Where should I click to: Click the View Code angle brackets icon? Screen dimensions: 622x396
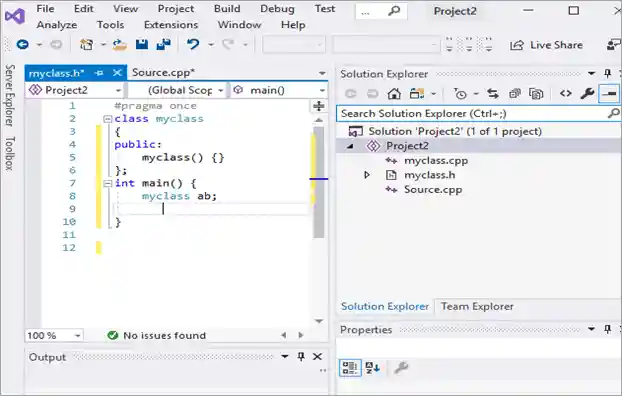tap(566, 94)
